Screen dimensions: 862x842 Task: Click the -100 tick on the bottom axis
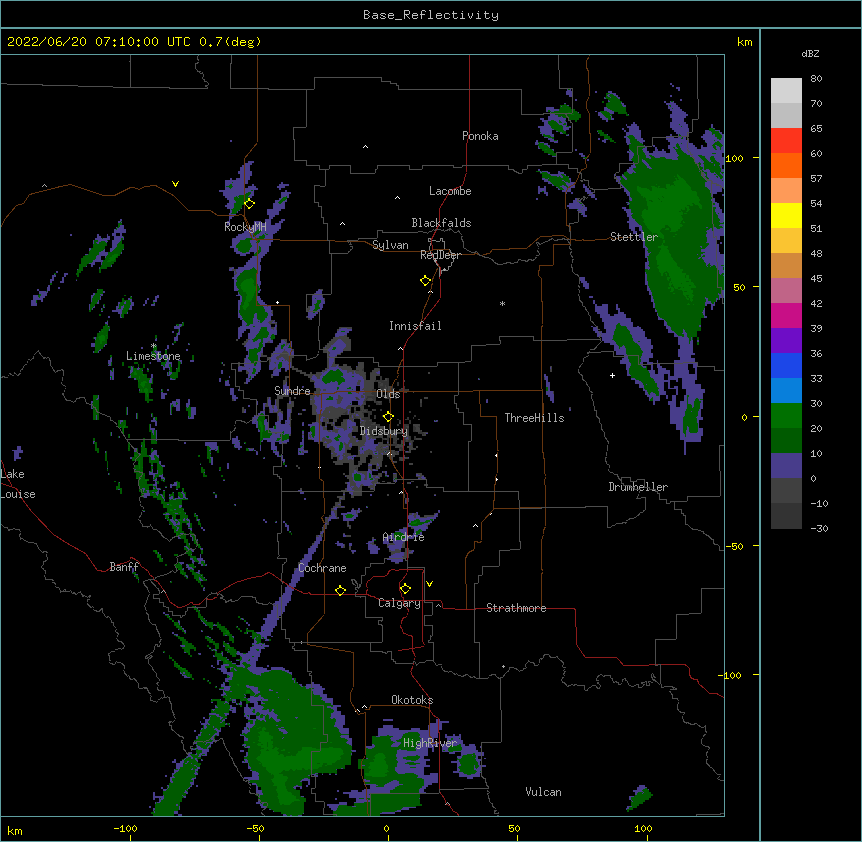pyautogui.click(x=125, y=828)
